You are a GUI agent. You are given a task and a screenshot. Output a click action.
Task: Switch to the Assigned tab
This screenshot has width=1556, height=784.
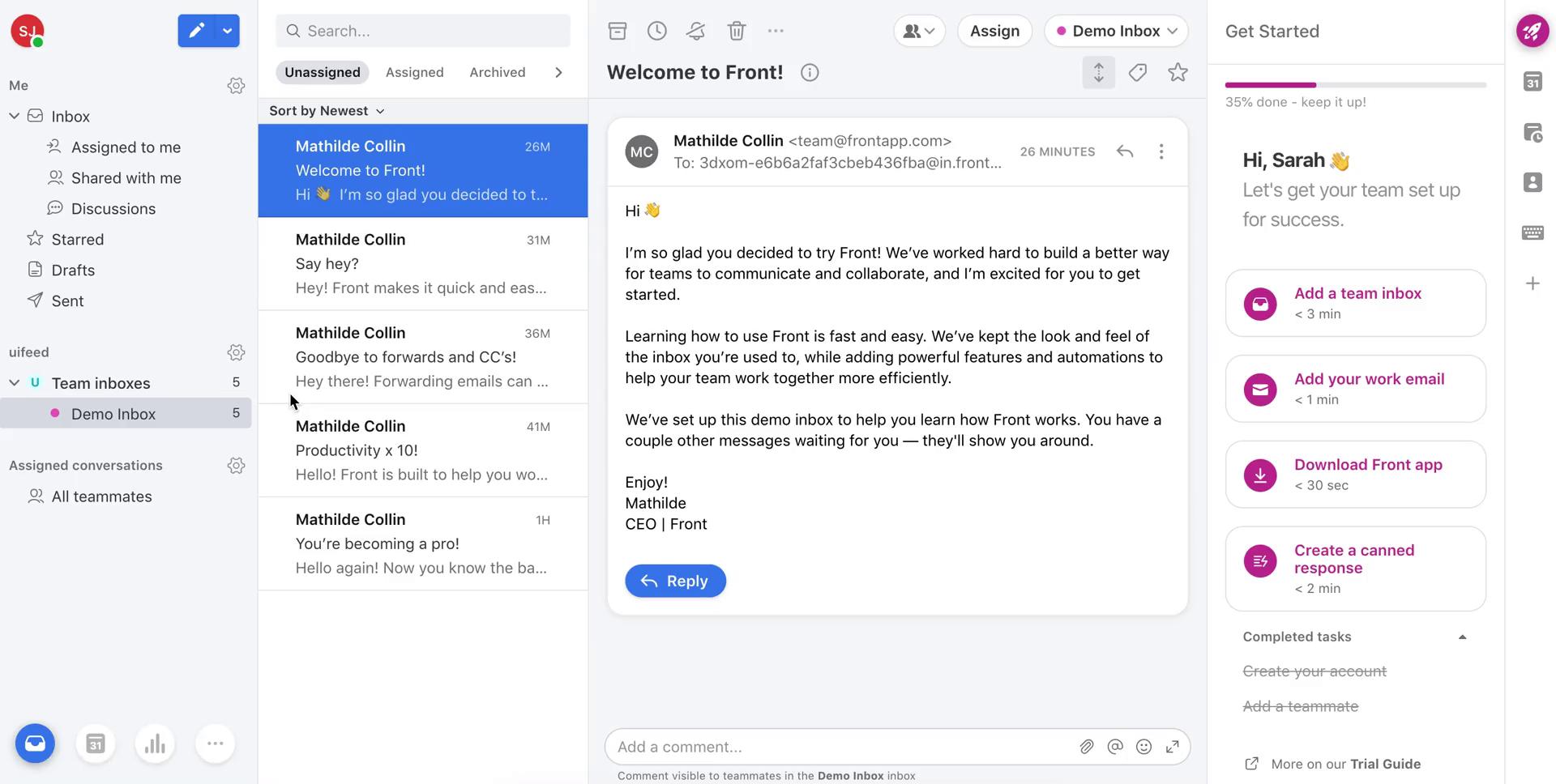point(414,72)
